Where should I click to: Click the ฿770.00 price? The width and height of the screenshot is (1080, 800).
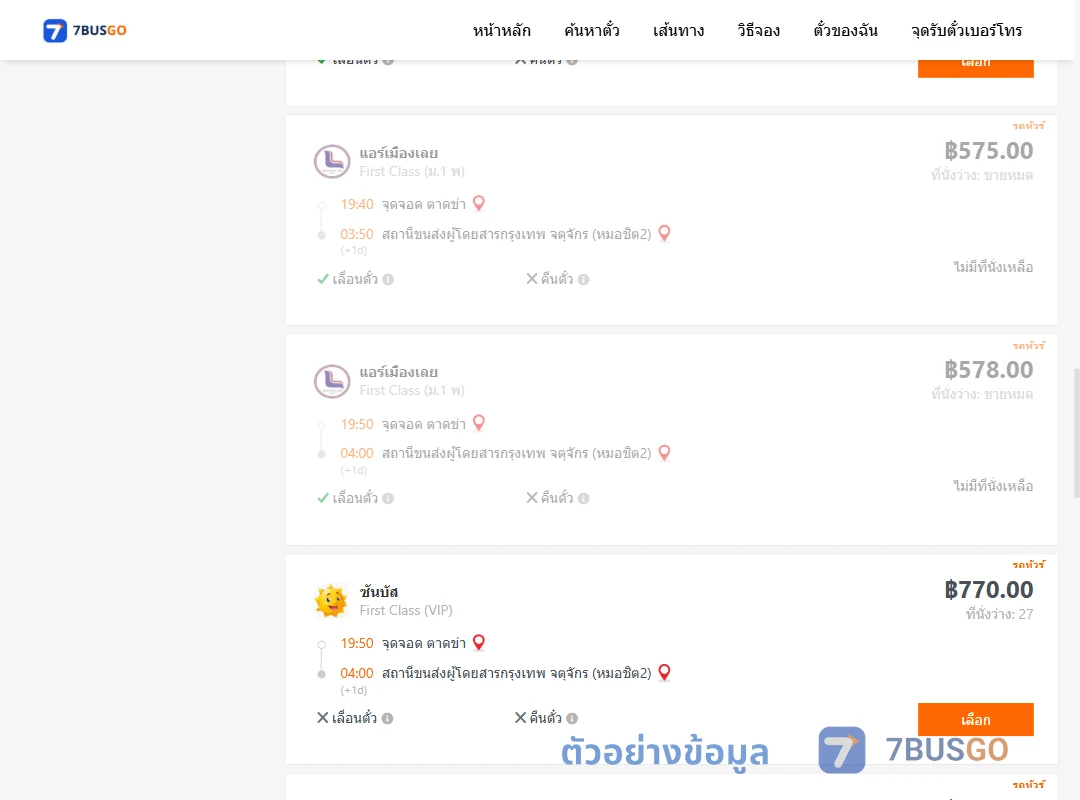pyautogui.click(x=988, y=590)
